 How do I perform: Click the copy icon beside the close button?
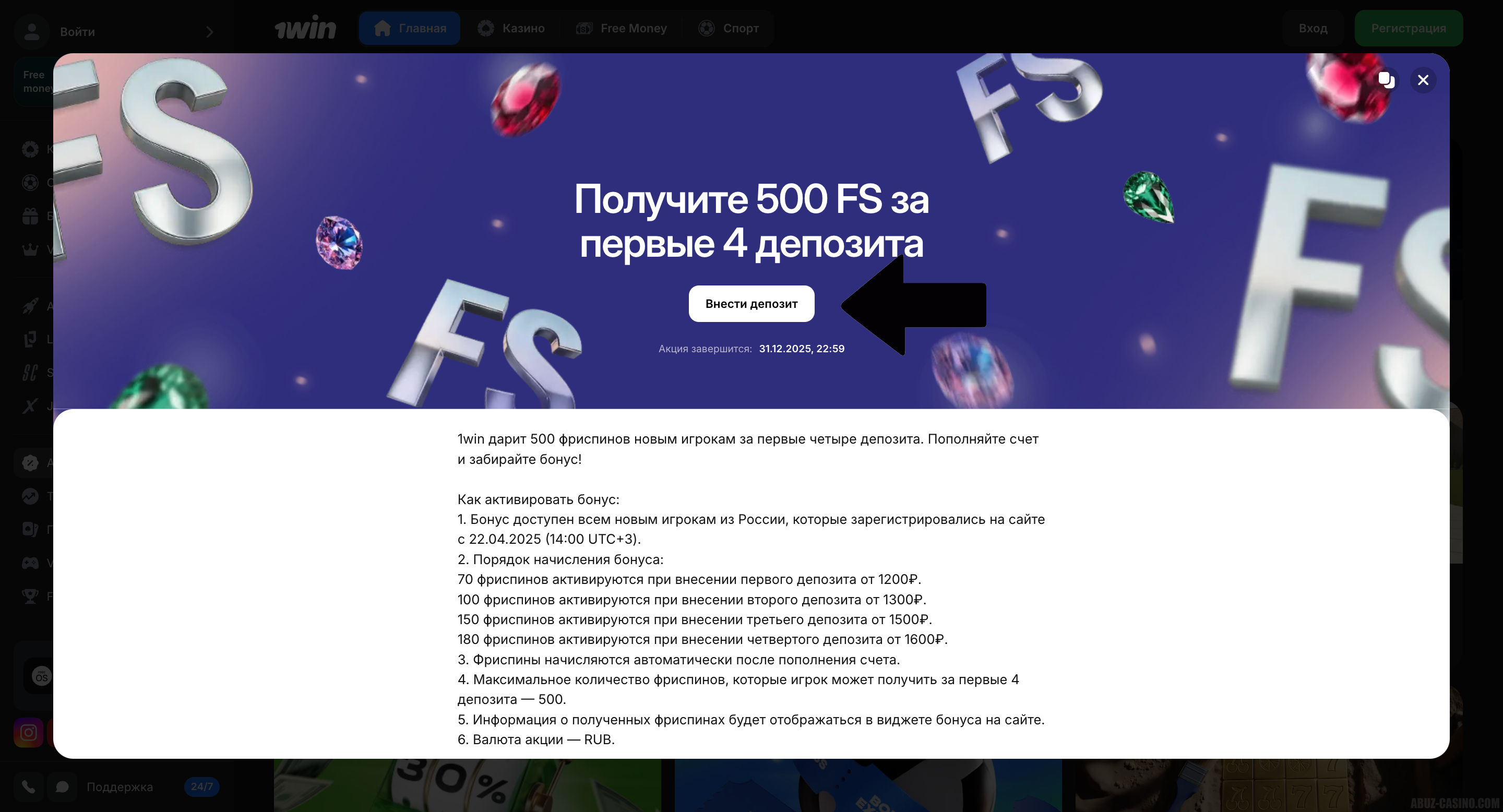click(x=1386, y=80)
